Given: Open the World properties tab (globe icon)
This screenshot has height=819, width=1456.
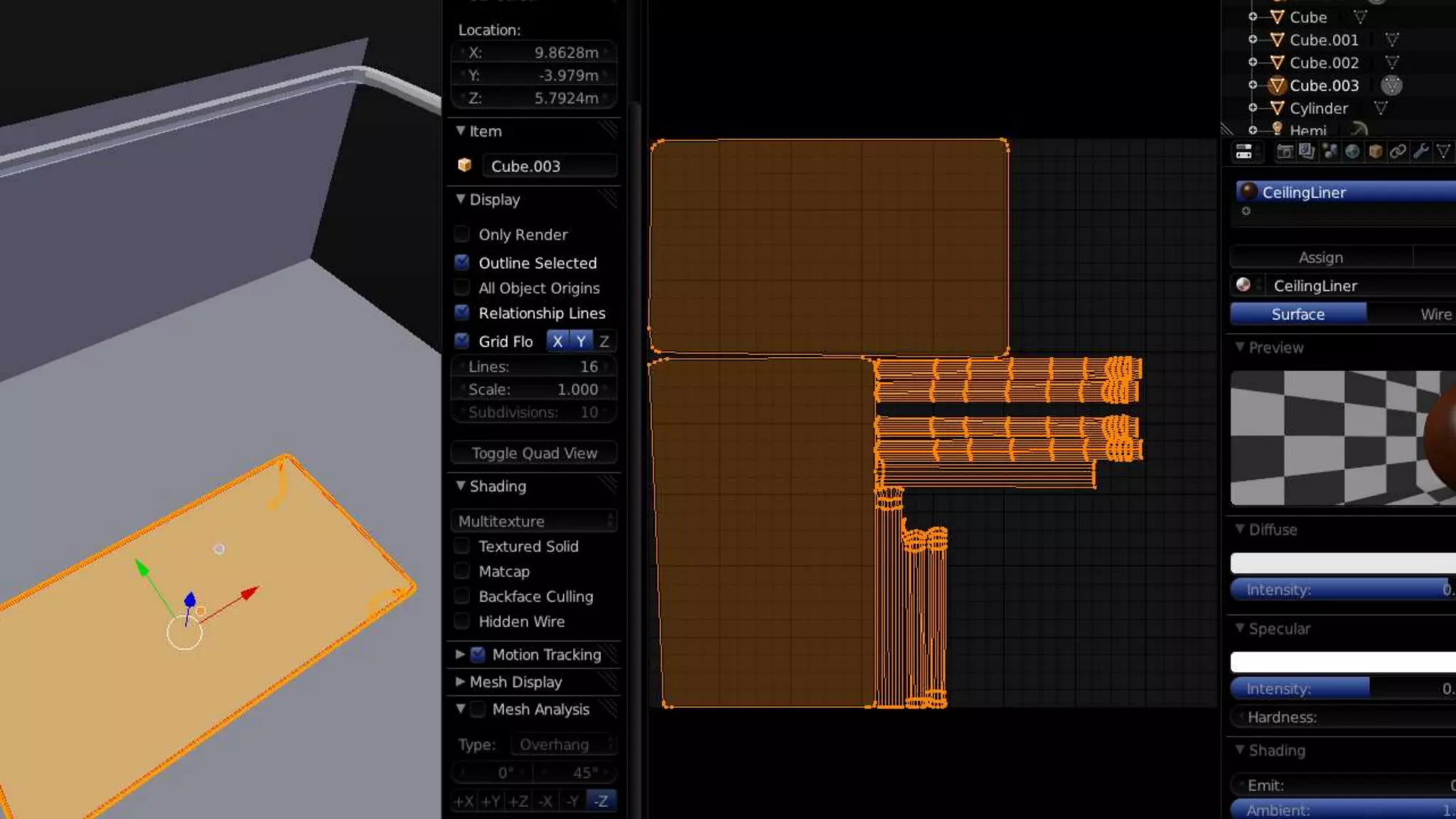Looking at the screenshot, I should 1352,151.
